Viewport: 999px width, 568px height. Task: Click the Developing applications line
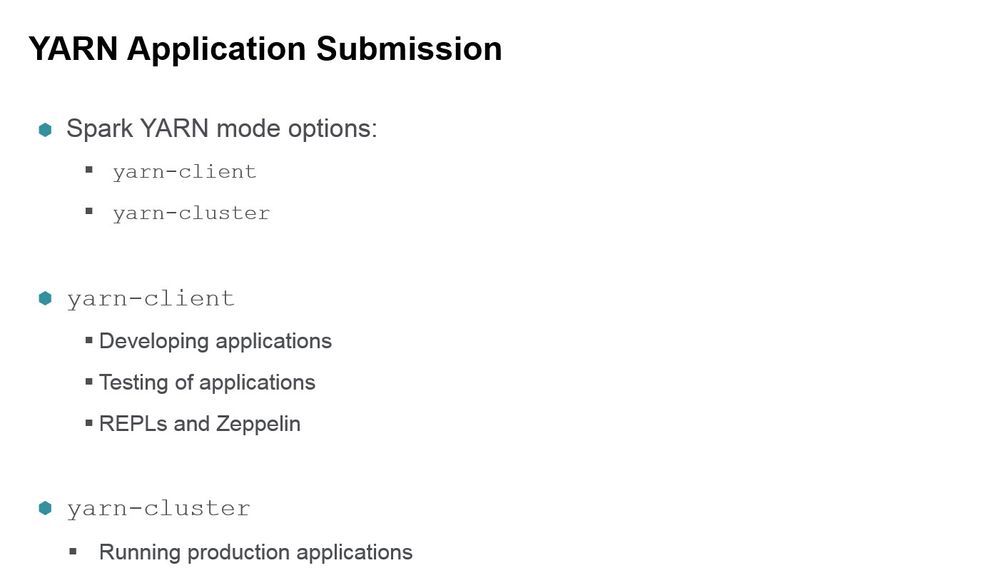coord(215,341)
